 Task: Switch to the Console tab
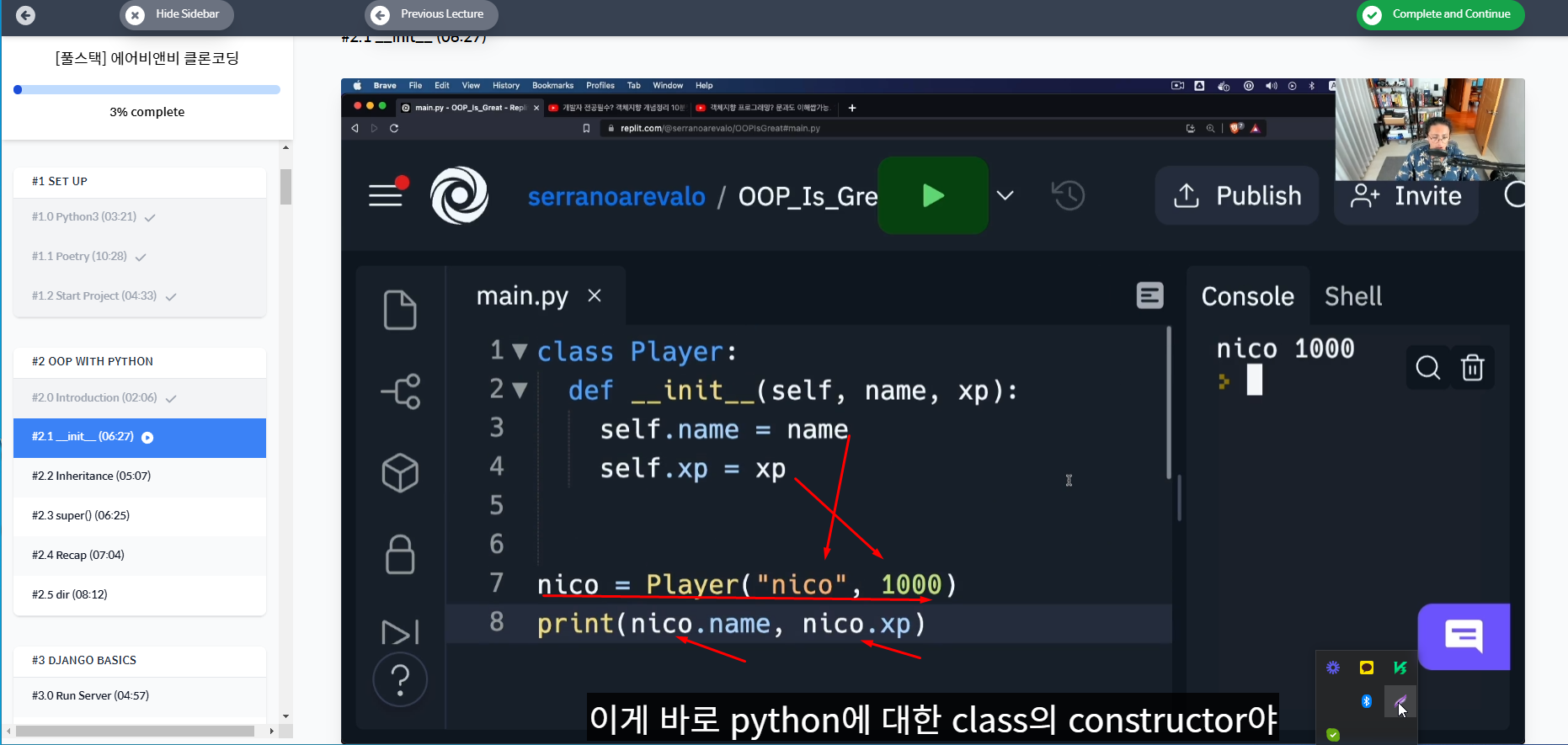click(x=1247, y=296)
